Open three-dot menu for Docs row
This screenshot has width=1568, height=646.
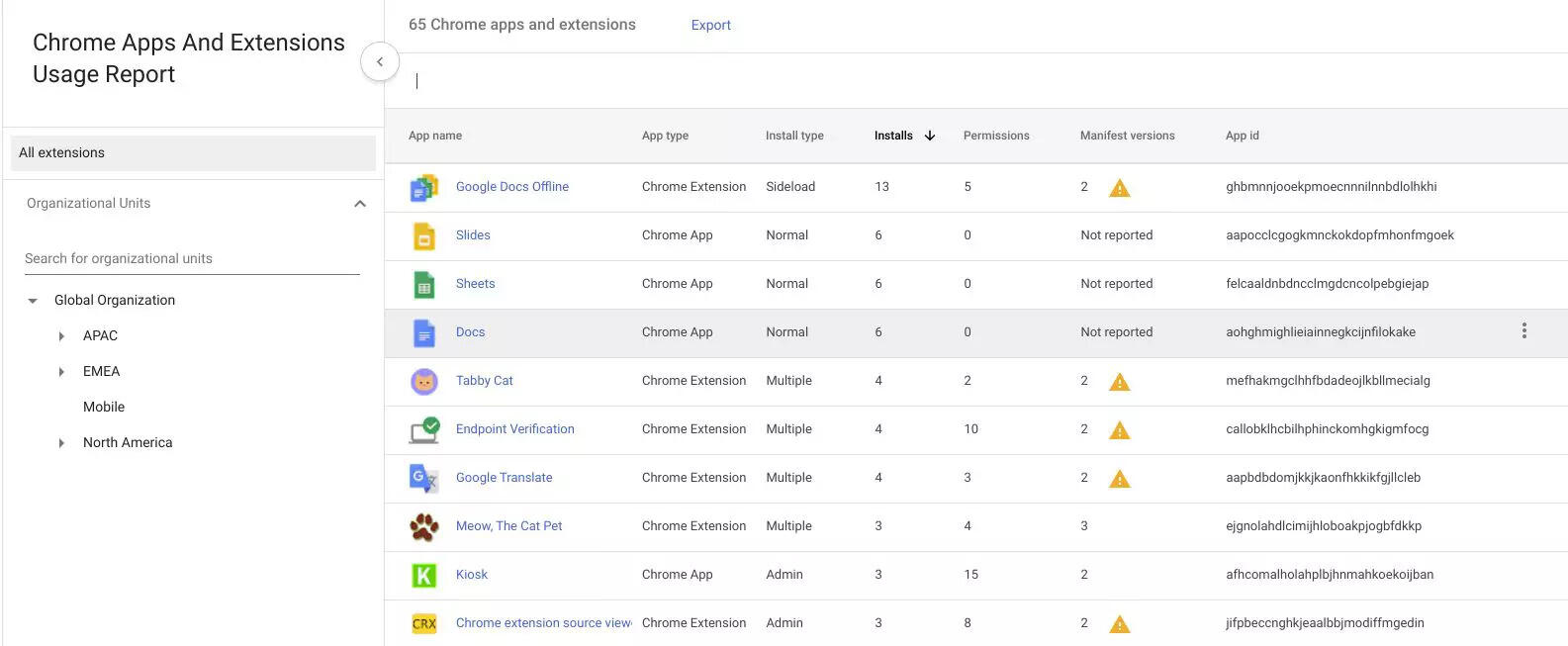point(1523,331)
